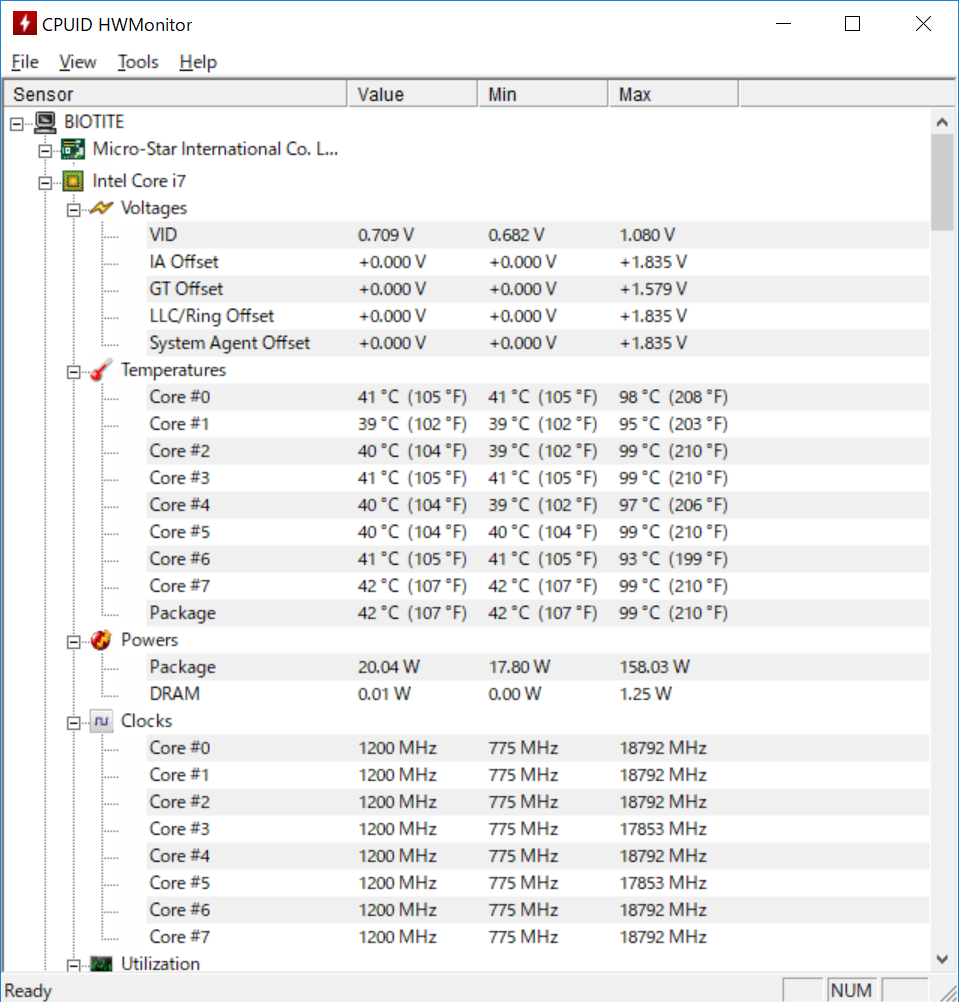Screen dimensions: 959x1002
Task: Click the Sensor column header
Action: coord(175,94)
